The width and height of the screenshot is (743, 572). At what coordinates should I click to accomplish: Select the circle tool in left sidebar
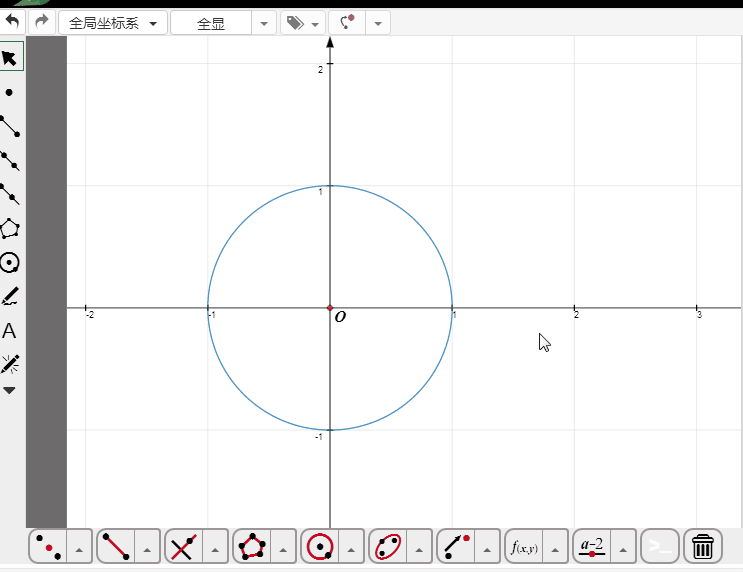(x=10, y=263)
